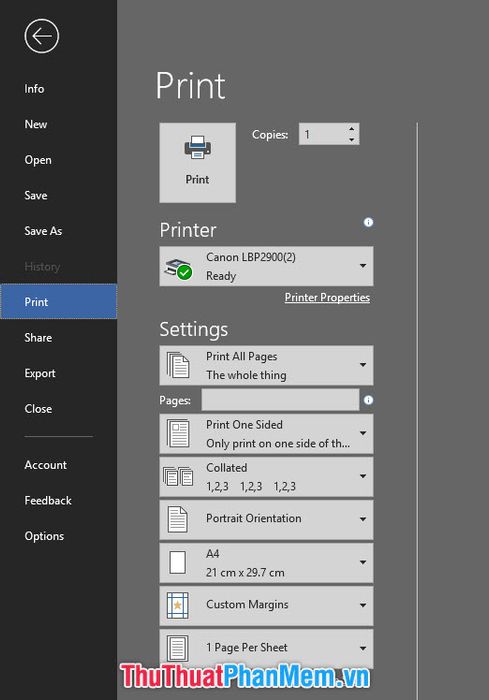
Task: Open the A4 paper size dropdown
Action: (x=266, y=562)
